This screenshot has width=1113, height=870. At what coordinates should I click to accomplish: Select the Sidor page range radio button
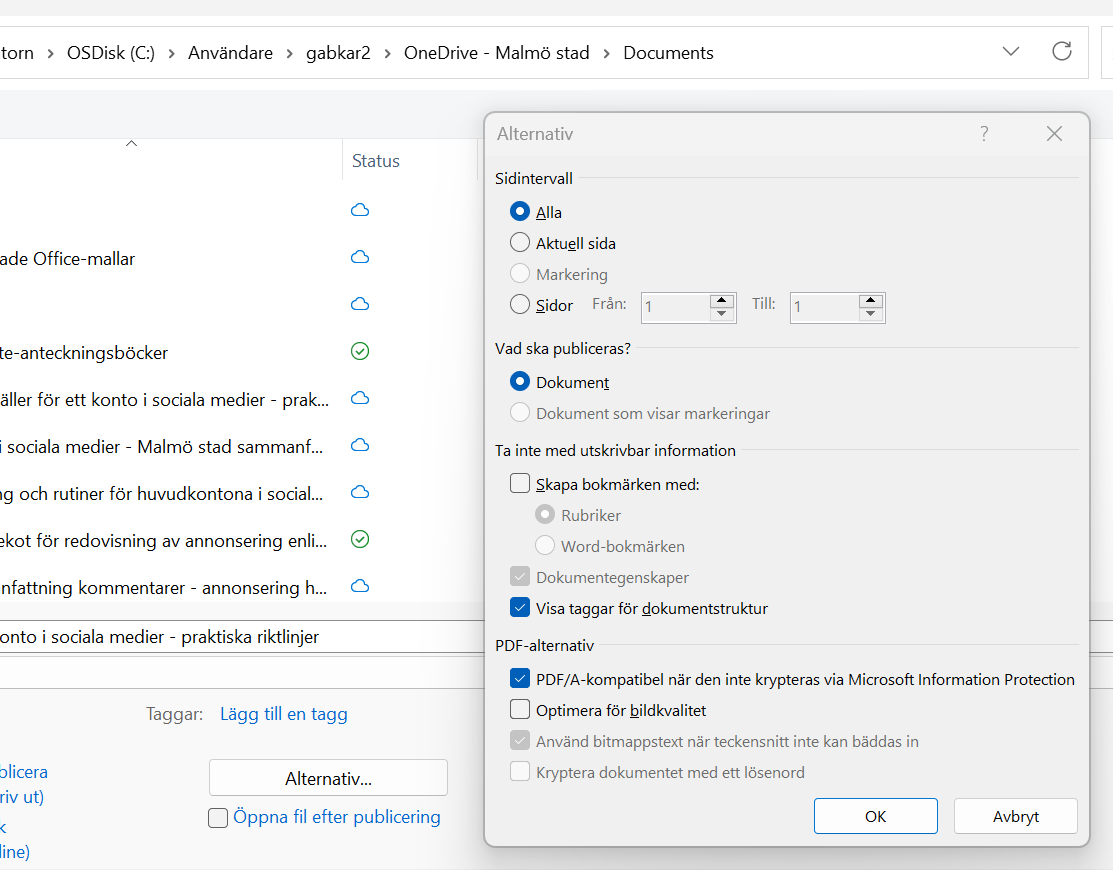520,305
